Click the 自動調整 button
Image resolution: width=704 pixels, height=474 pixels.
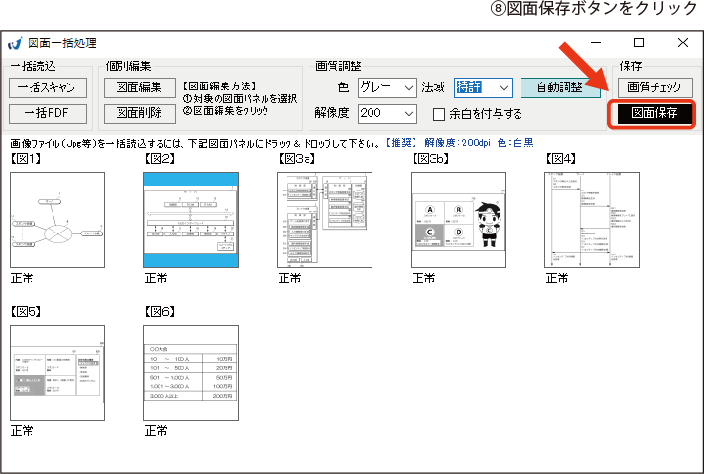pyautogui.click(x=561, y=88)
